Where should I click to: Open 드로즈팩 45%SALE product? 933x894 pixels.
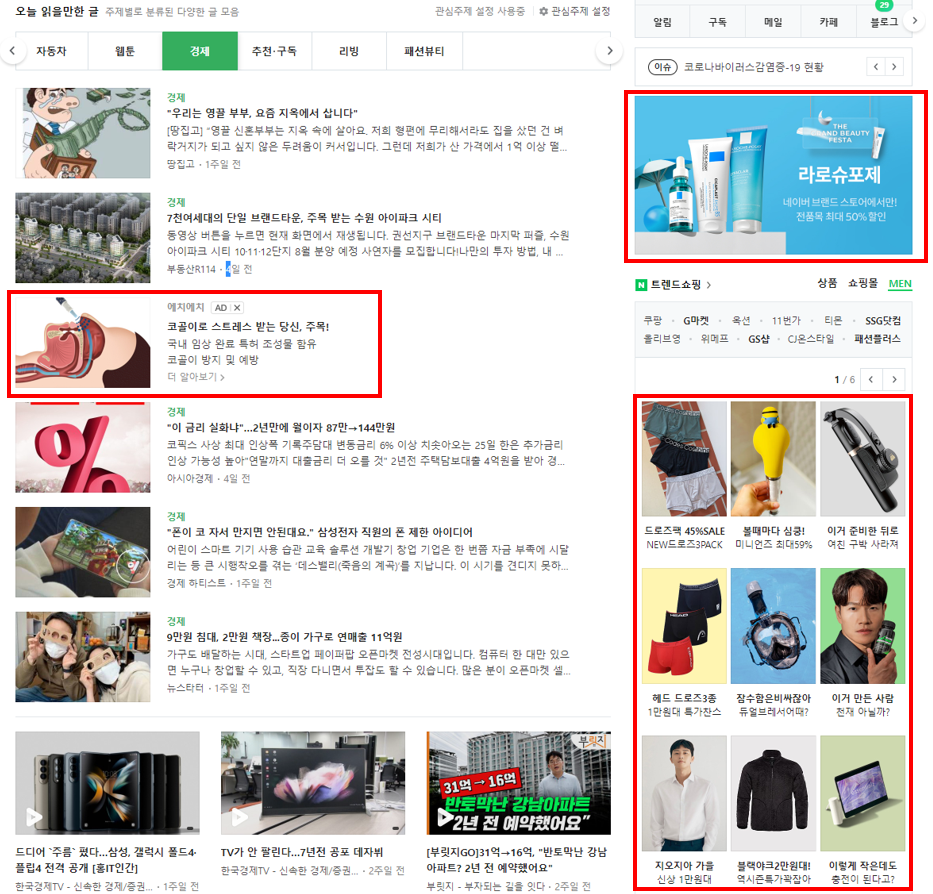(684, 476)
